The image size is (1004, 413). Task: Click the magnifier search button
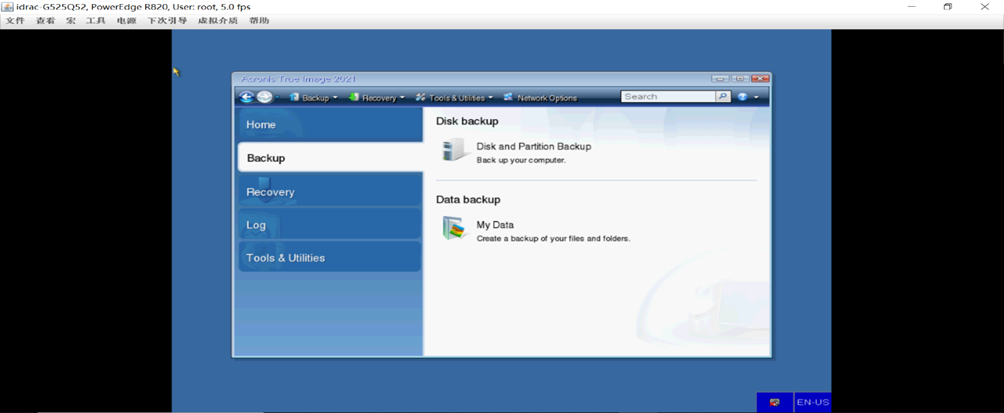[722, 97]
